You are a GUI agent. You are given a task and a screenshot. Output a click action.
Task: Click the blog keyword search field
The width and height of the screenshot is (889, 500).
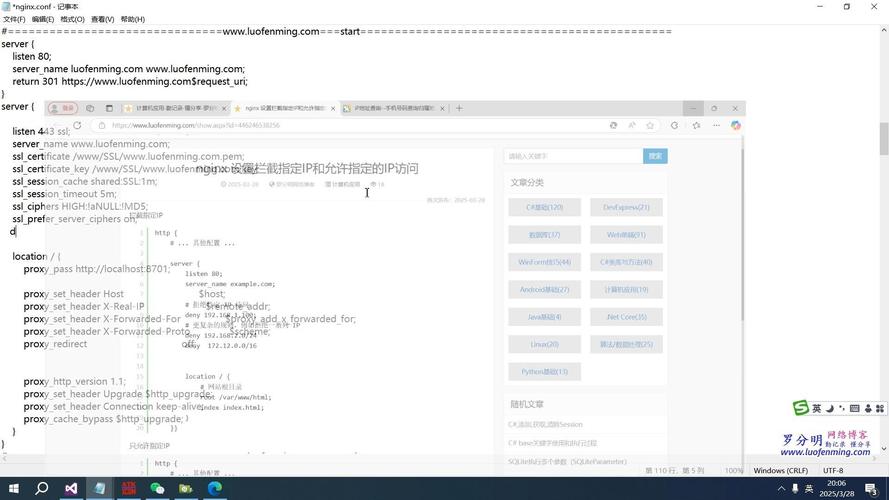pos(573,156)
